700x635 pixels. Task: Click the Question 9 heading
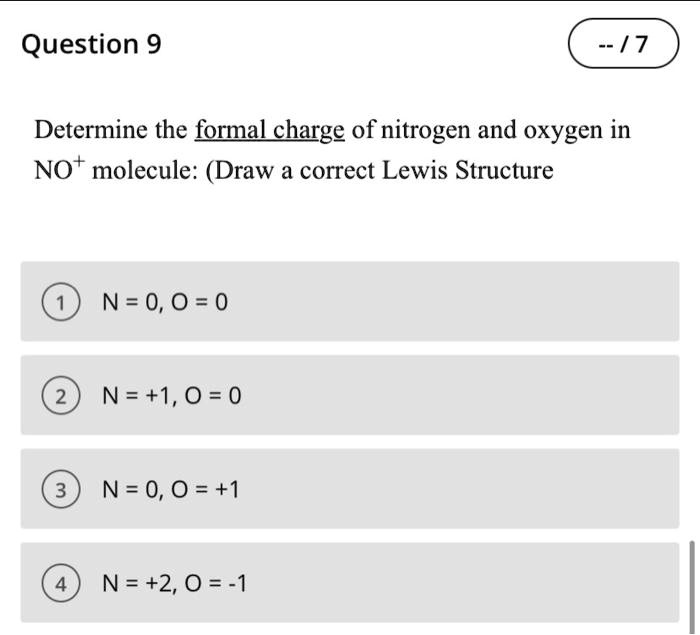(x=91, y=44)
